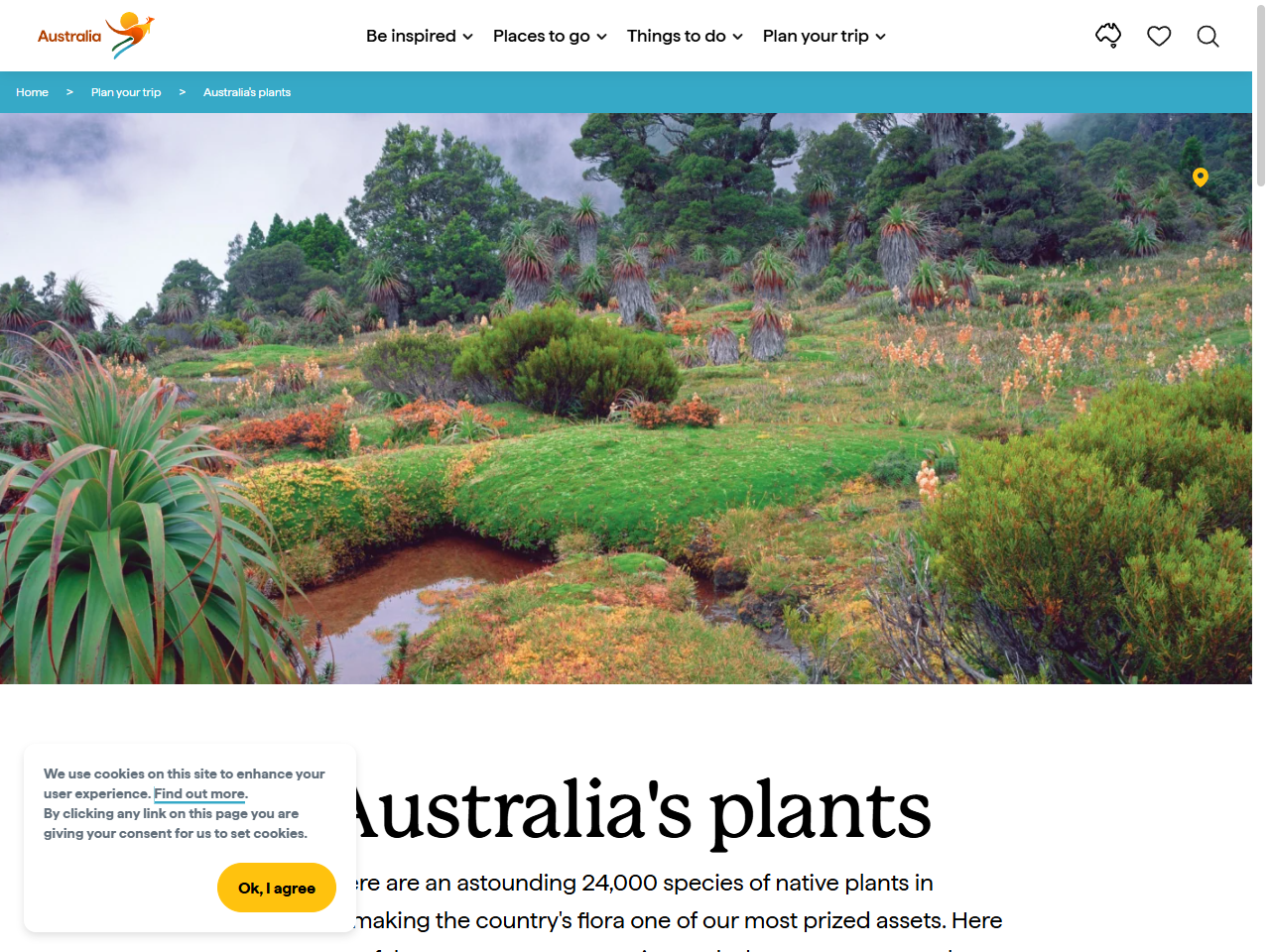Screen dimensions: 1270x952
Task: Click the Things to do chevron icon
Action: click(x=737, y=37)
